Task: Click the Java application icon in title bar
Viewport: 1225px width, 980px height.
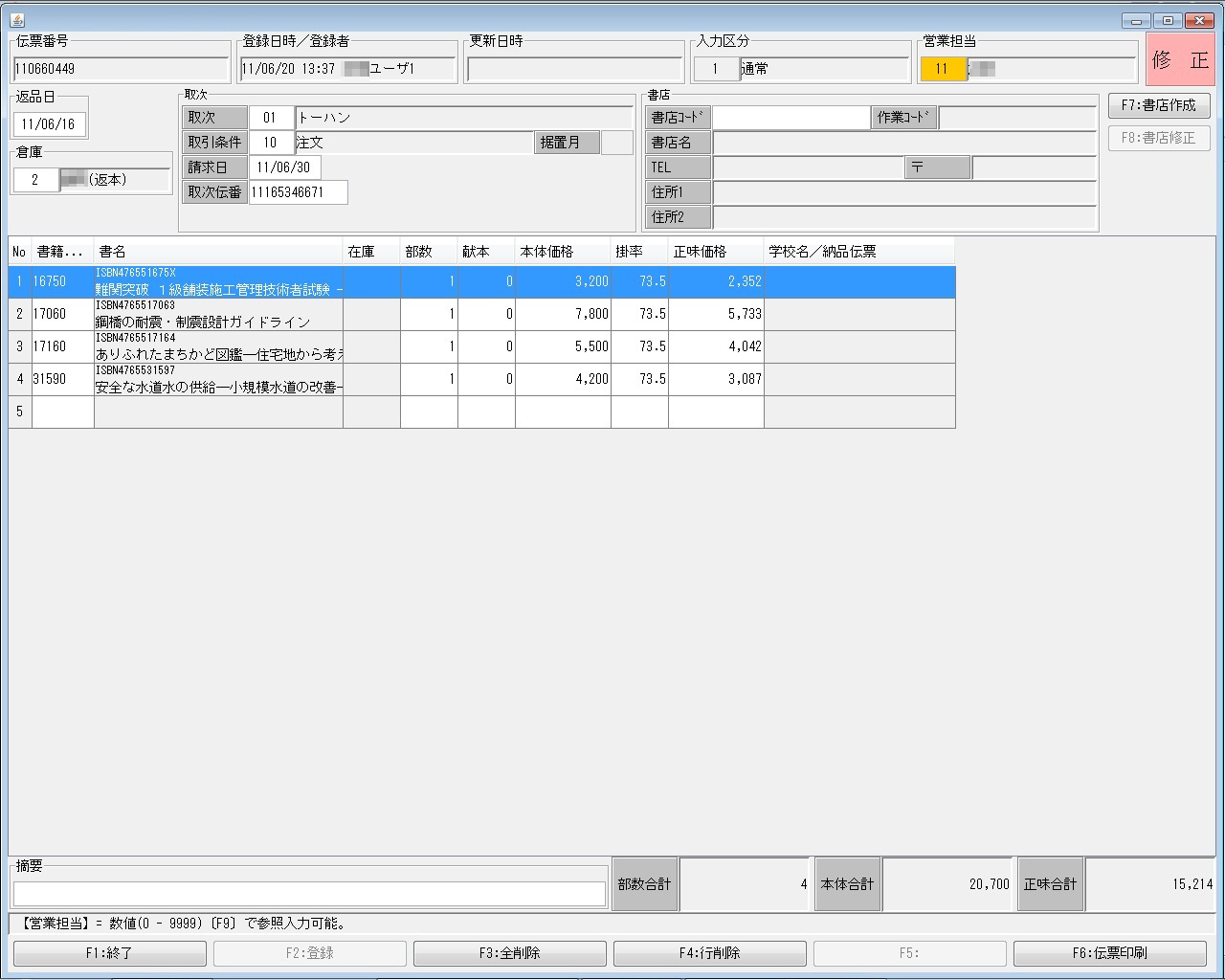Action: tap(16, 20)
